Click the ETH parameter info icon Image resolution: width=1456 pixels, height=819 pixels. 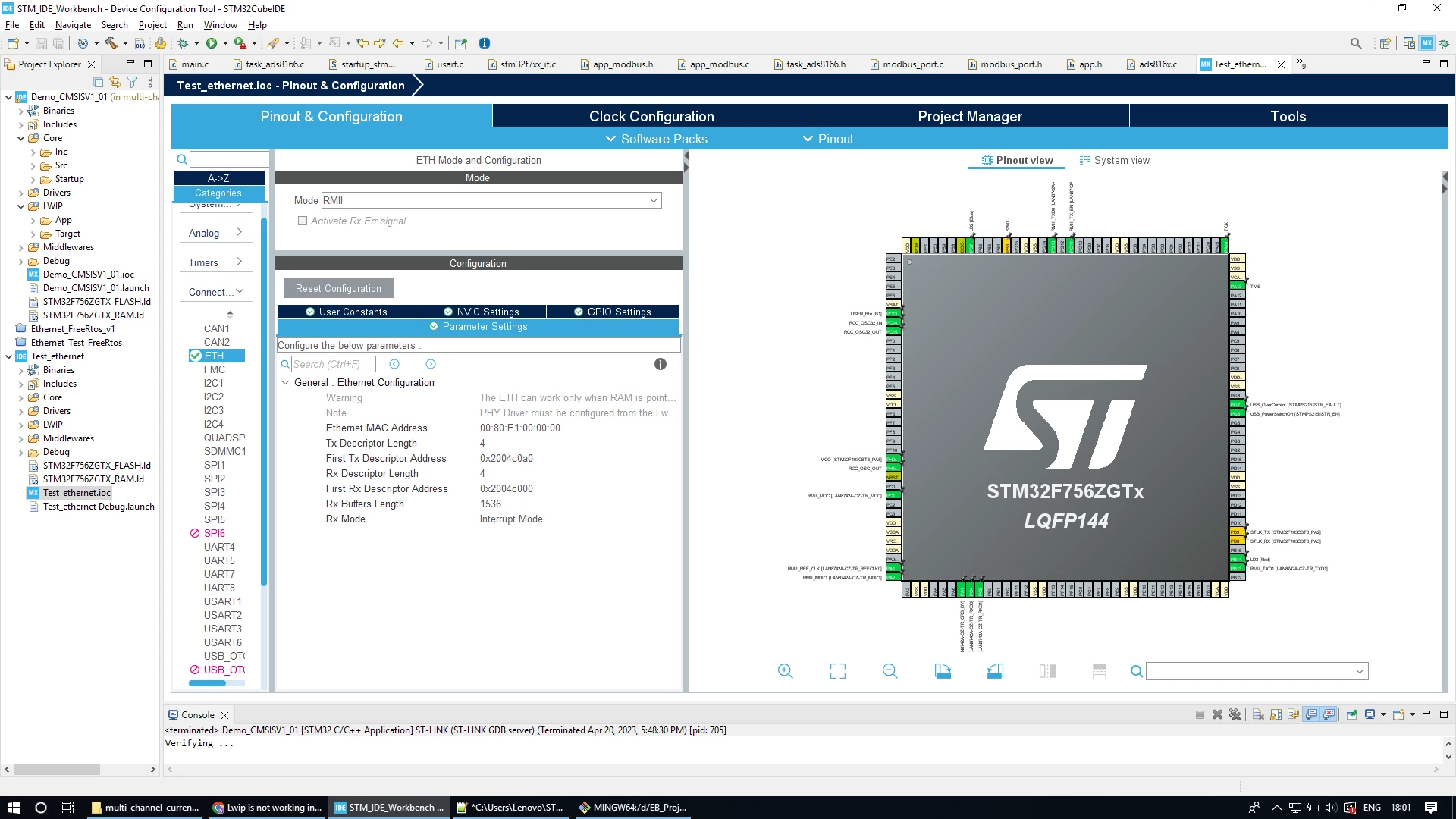661,364
